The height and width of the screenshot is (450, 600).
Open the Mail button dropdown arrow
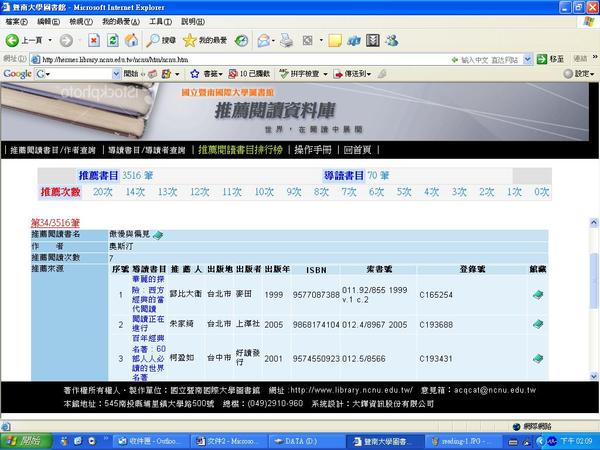pos(273,40)
